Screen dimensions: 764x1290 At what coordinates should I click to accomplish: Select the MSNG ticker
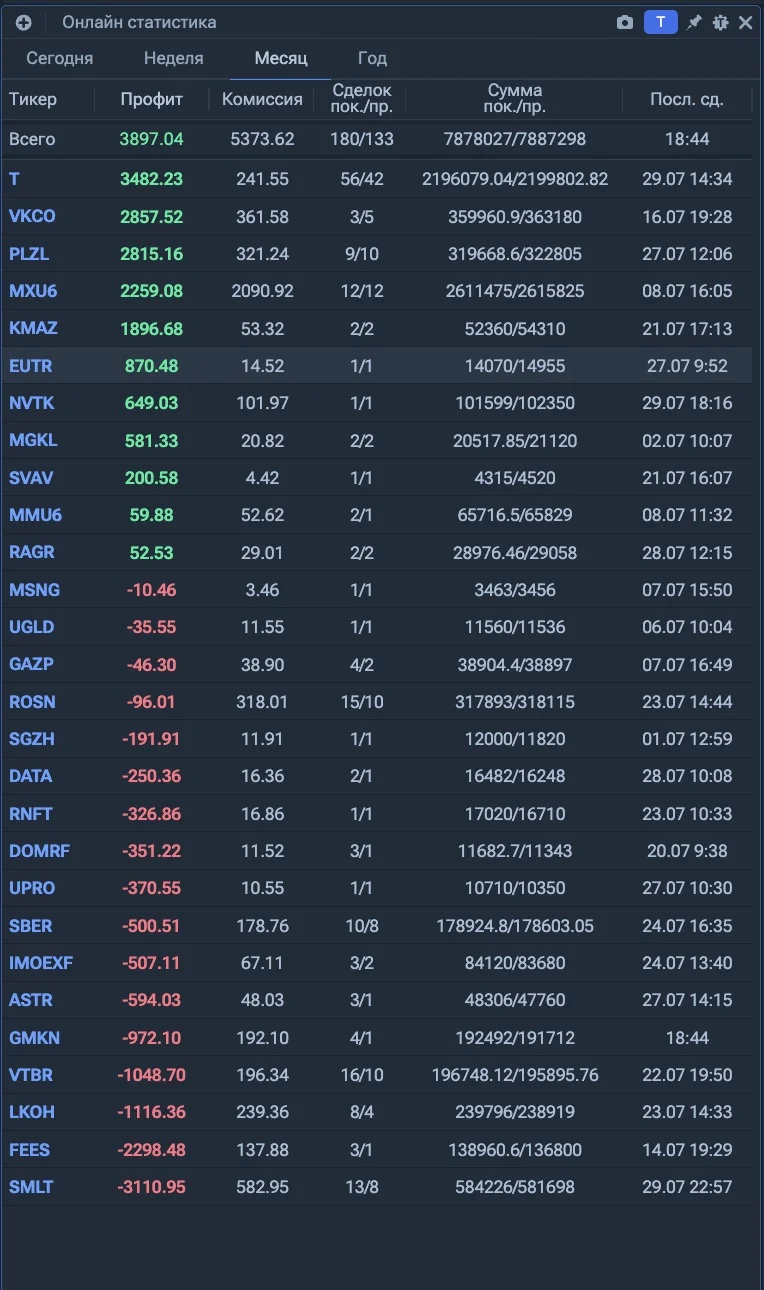34,590
